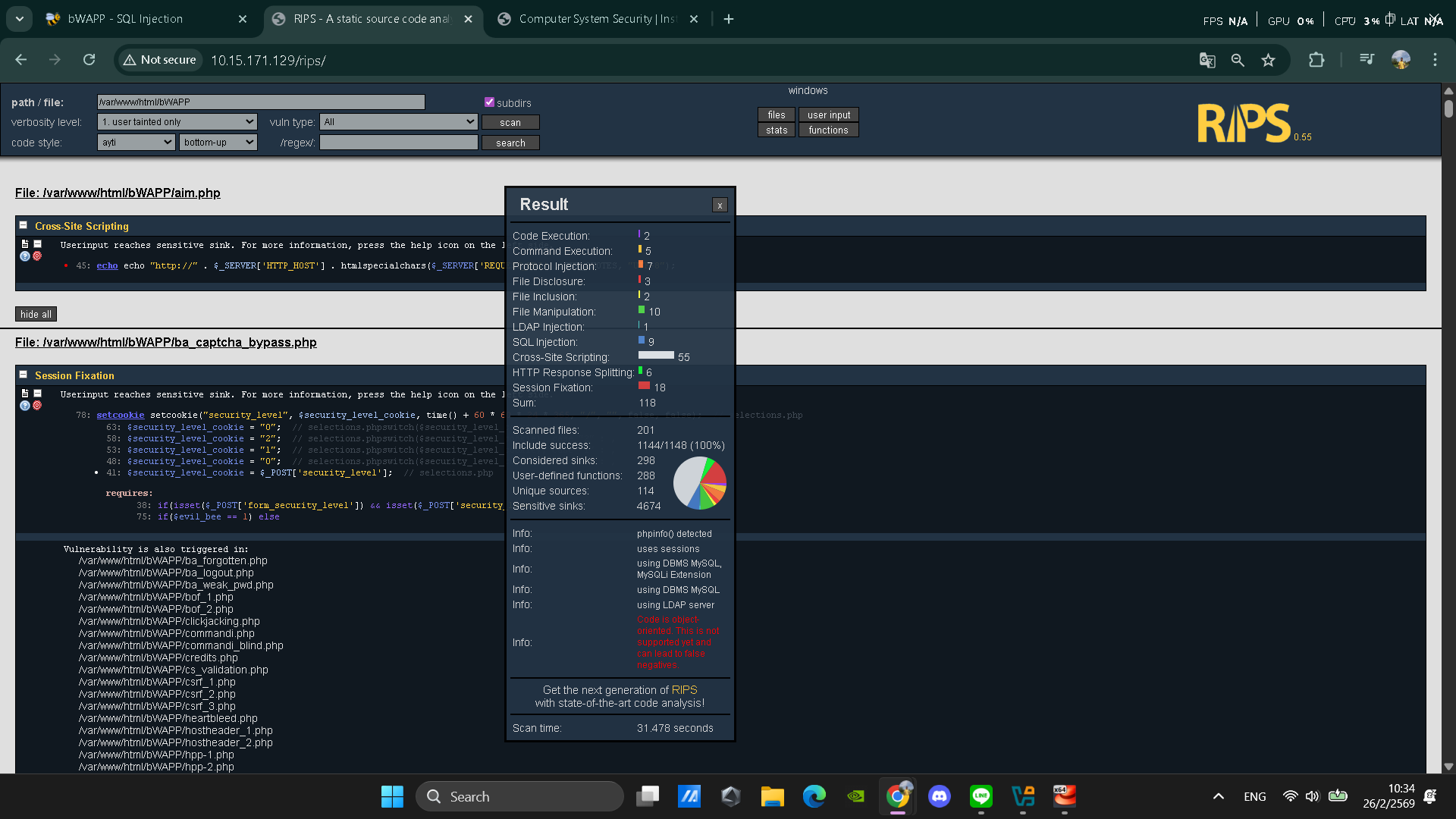Screen dimensions: 1456x819
Task: Open the vuln type dropdown
Action: coord(398,122)
